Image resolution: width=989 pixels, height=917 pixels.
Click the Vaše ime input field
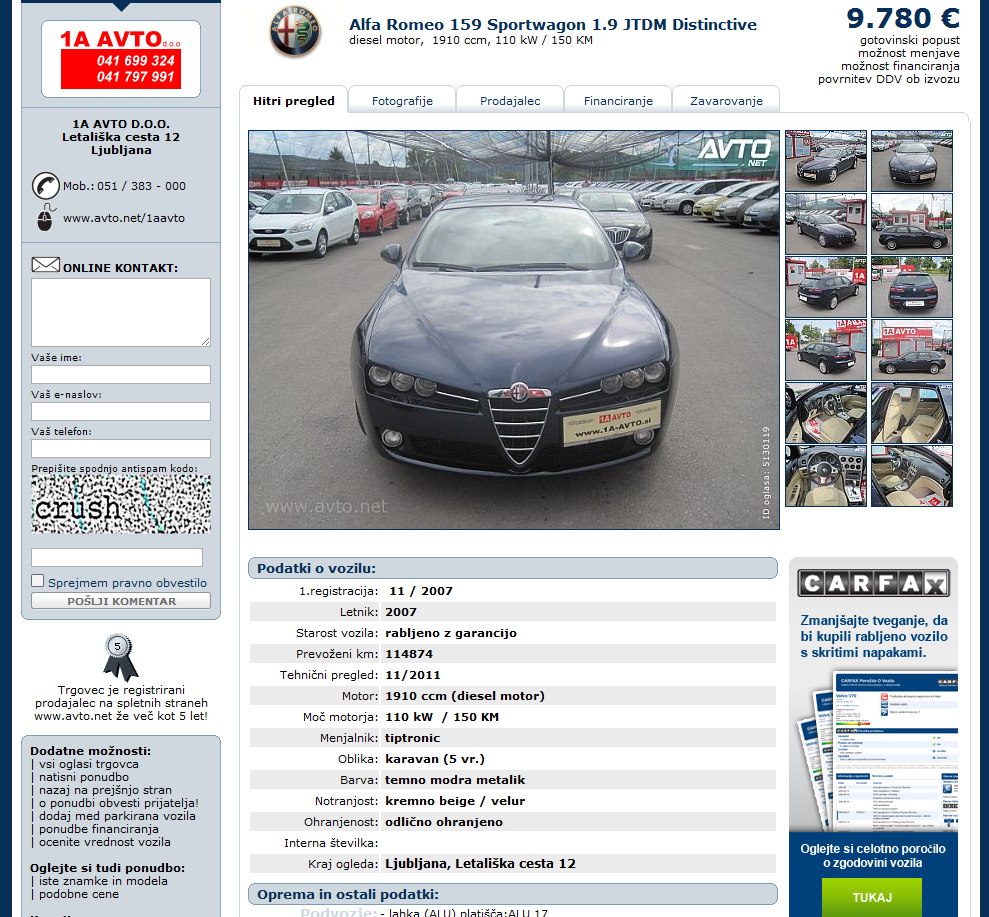121,375
